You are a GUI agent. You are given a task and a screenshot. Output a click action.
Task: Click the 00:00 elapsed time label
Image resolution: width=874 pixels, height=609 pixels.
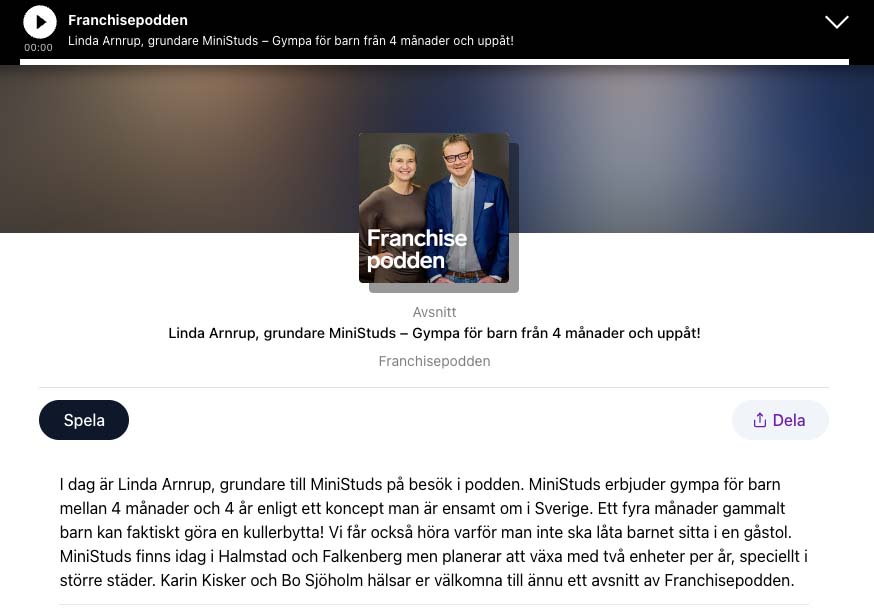pos(38,48)
